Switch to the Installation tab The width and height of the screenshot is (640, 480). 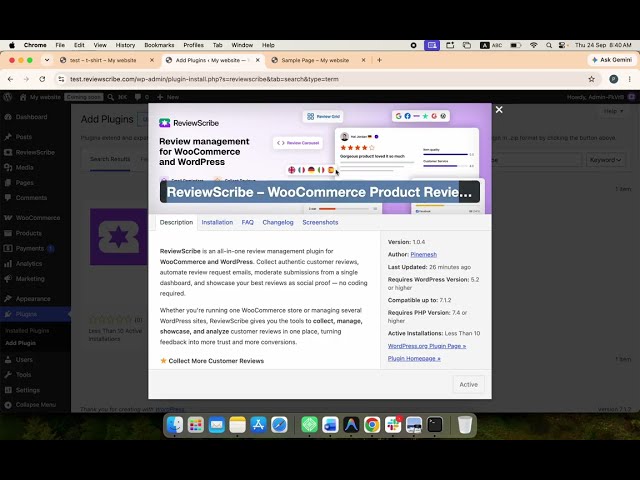(x=217, y=222)
